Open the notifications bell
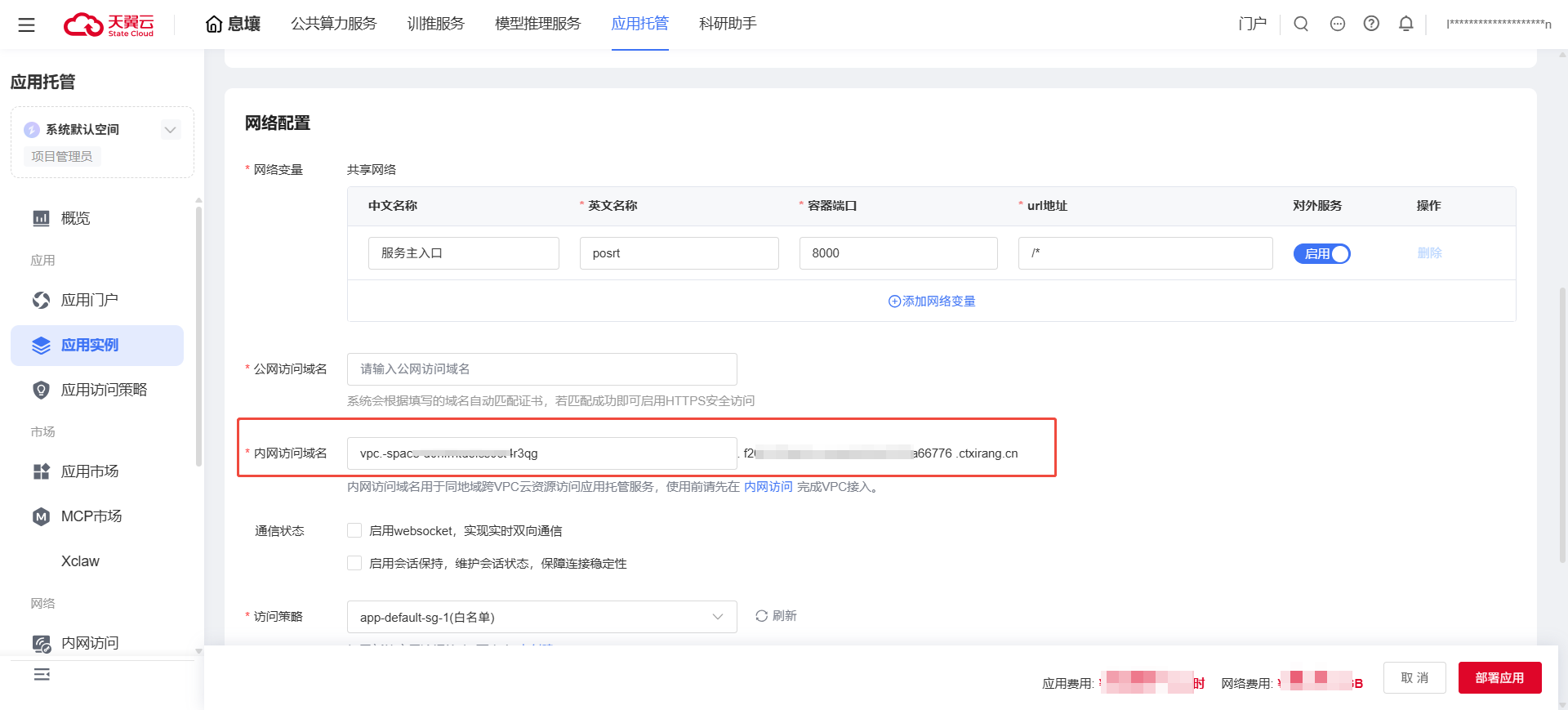Viewport: 1568px width, 710px height. click(1405, 24)
